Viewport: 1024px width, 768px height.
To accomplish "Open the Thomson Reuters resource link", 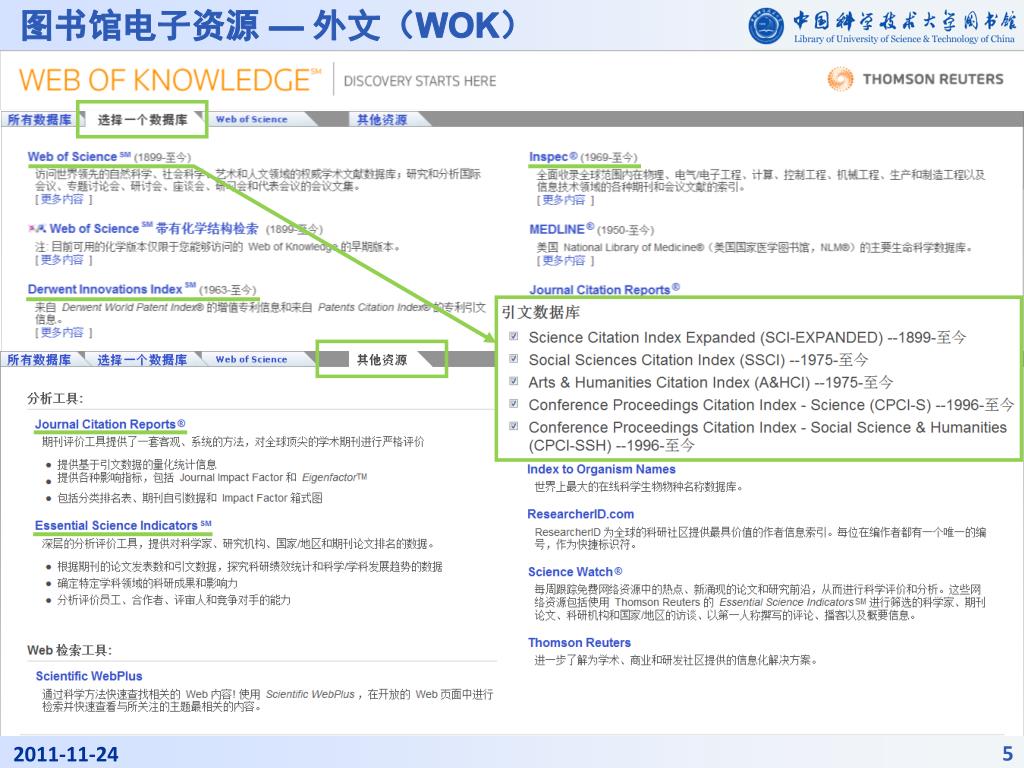I will tap(579, 643).
